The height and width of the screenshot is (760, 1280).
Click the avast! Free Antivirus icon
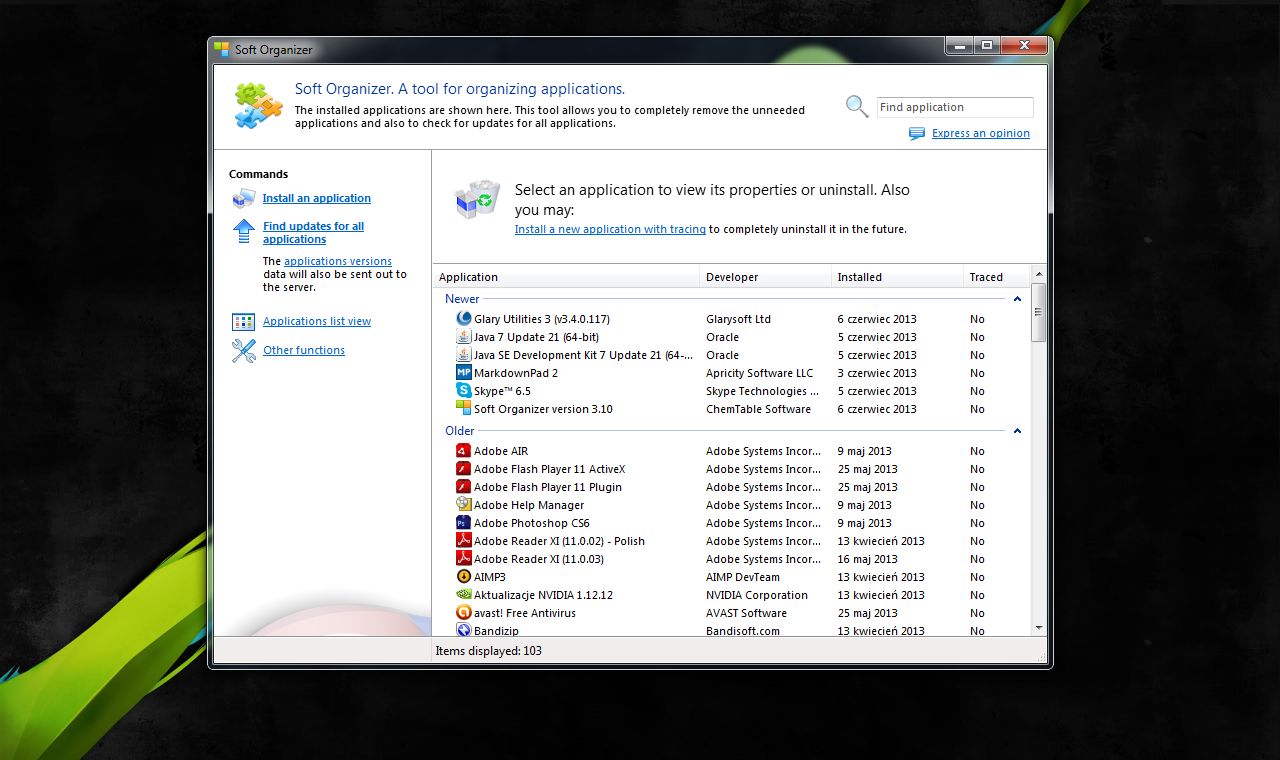pos(464,613)
